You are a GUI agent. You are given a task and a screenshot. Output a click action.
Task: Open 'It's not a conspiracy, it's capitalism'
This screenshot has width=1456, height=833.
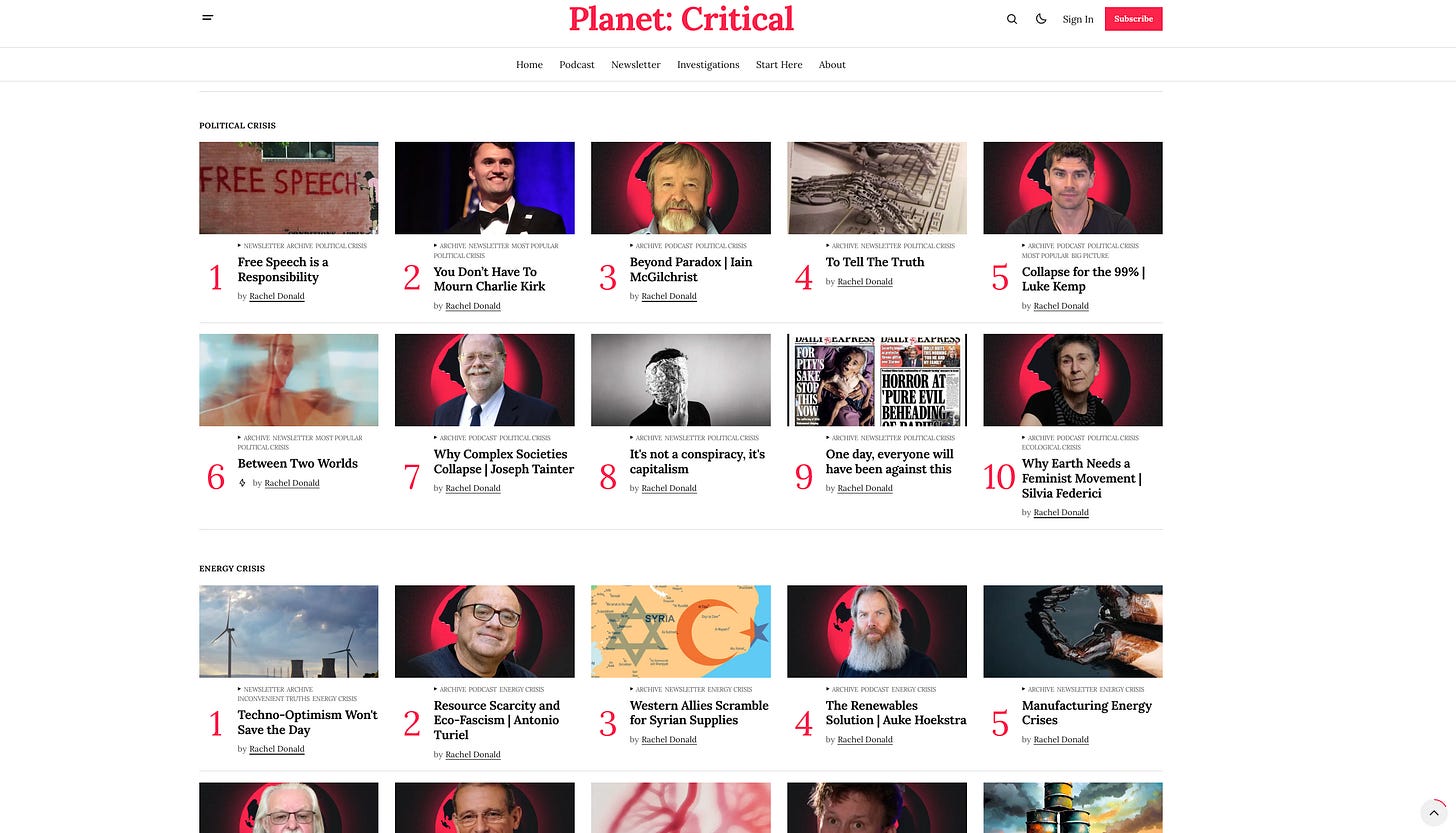point(697,462)
